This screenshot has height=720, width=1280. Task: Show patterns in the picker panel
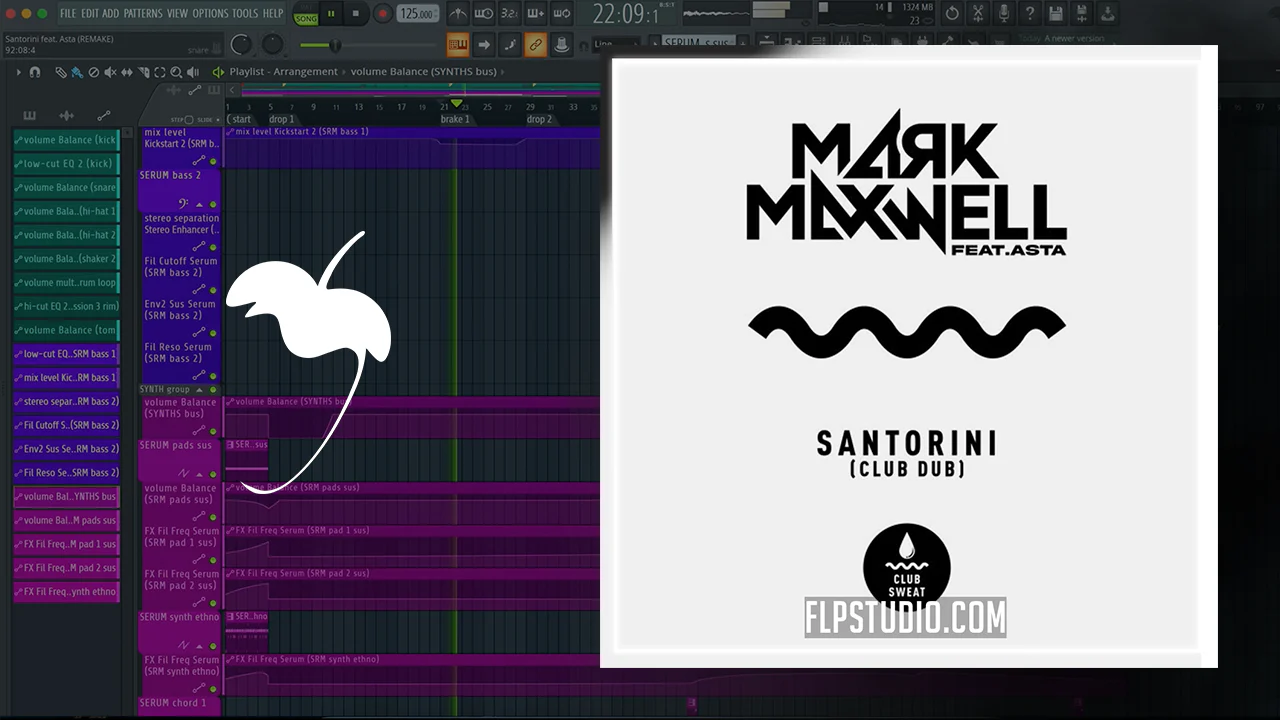30,116
